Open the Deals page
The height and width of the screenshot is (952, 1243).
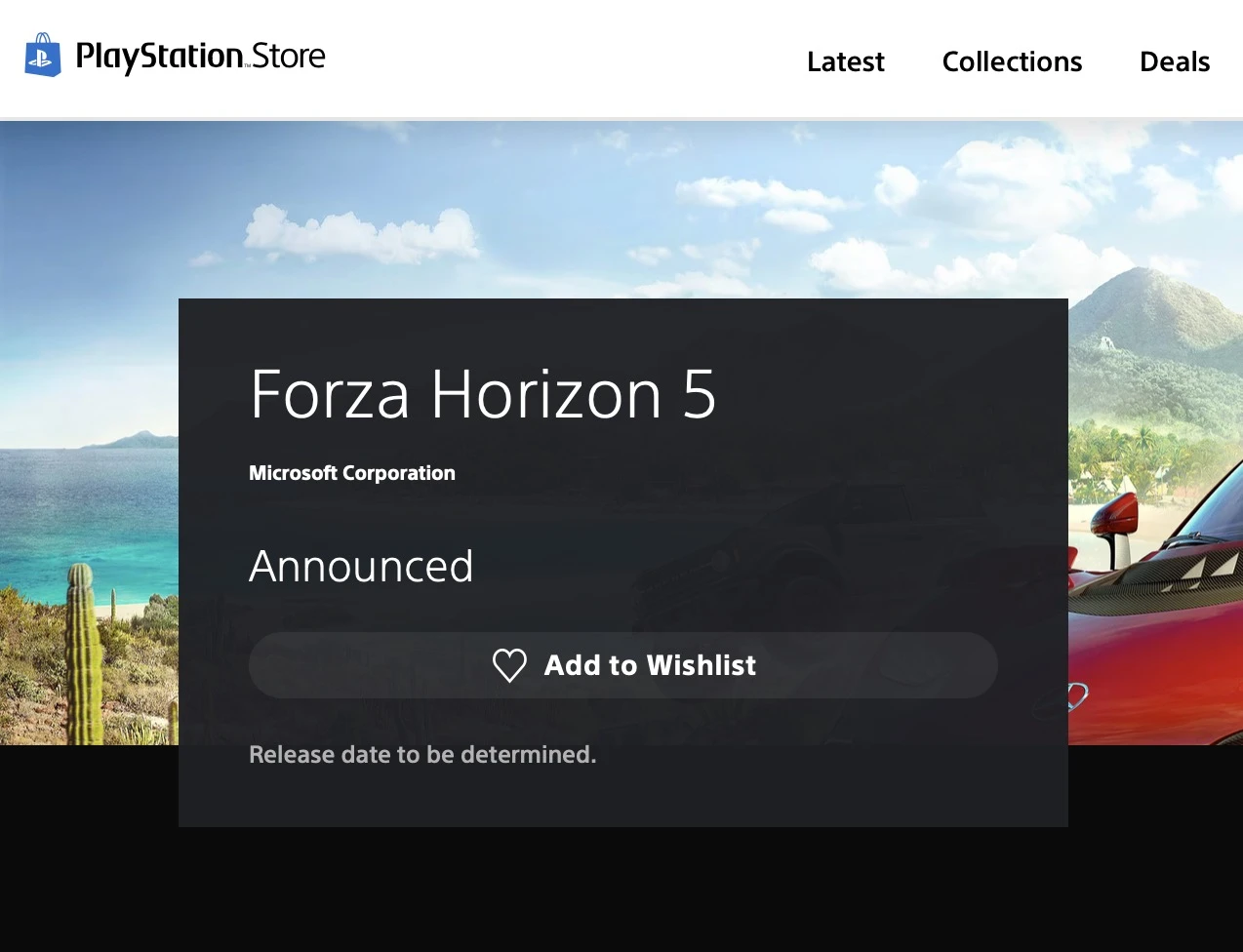1175,61
